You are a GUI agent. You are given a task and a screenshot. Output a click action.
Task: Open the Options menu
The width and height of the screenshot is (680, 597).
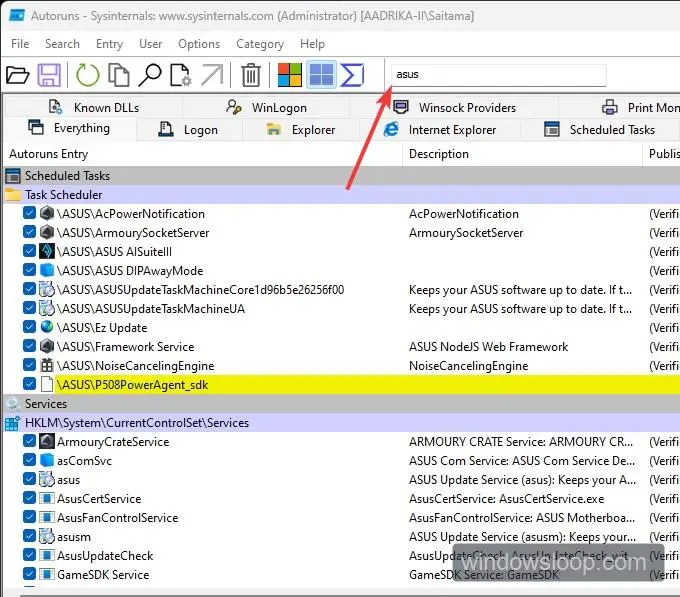199,44
